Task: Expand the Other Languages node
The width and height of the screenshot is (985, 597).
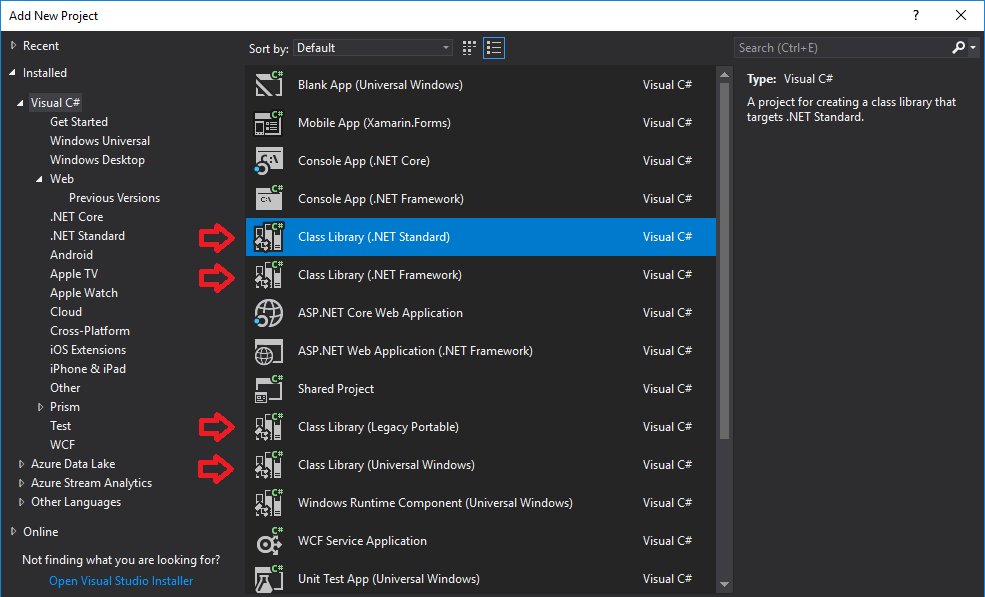Action: [21, 501]
